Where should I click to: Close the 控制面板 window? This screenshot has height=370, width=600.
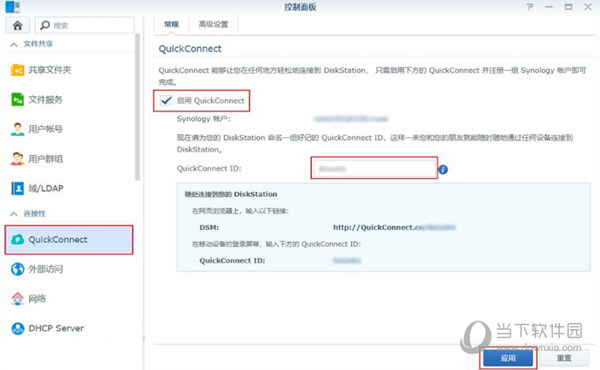(x=588, y=7)
